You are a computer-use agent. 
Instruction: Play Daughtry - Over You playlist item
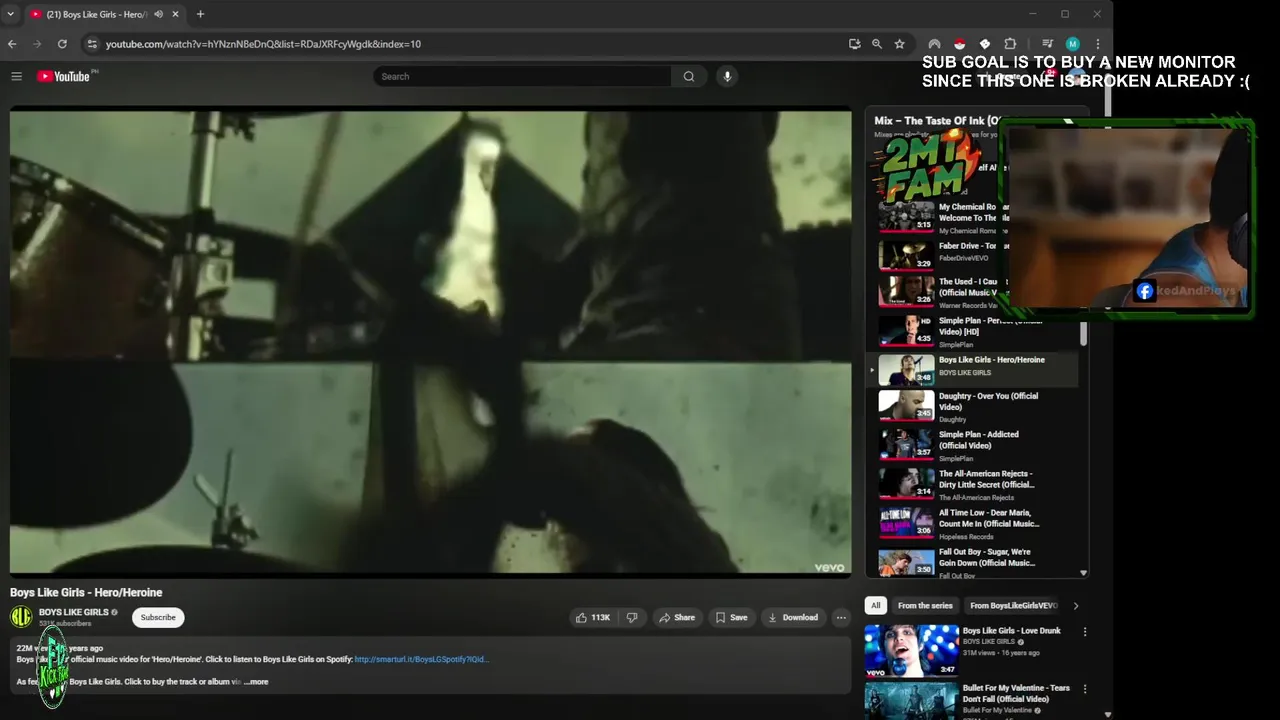click(x=971, y=406)
